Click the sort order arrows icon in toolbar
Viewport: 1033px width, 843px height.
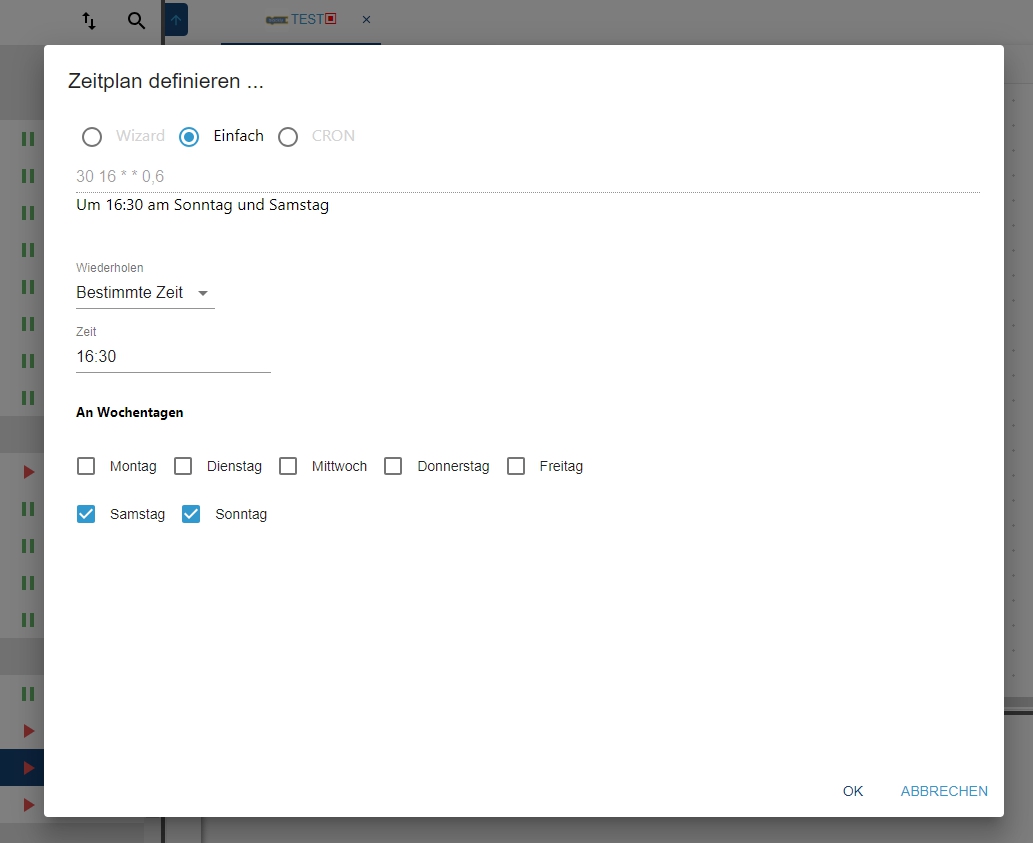89,20
